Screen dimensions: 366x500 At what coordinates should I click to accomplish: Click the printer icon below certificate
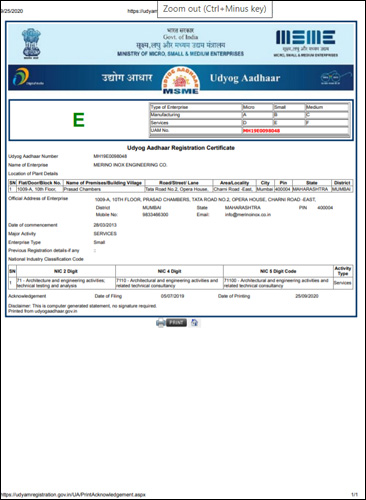pyautogui.click(x=161, y=323)
